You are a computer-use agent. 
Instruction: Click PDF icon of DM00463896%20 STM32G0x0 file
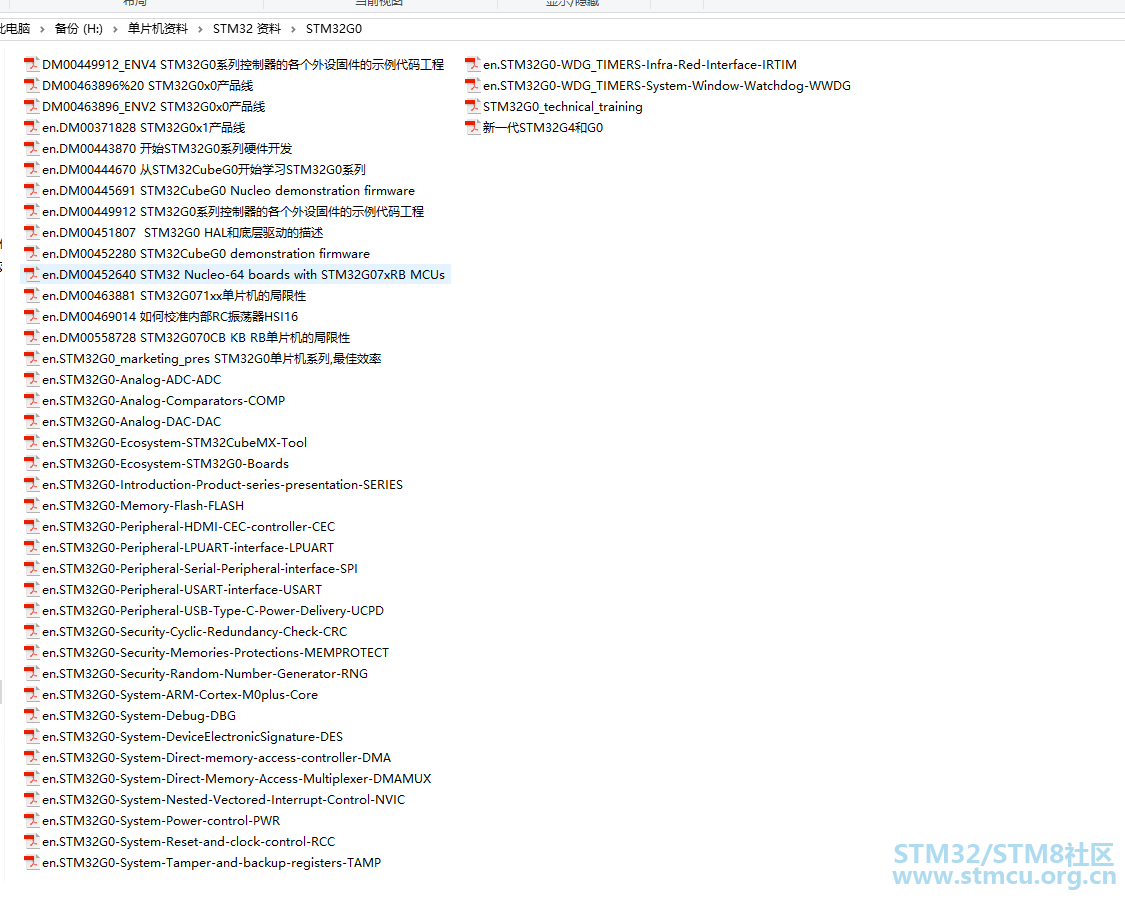click(31, 85)
